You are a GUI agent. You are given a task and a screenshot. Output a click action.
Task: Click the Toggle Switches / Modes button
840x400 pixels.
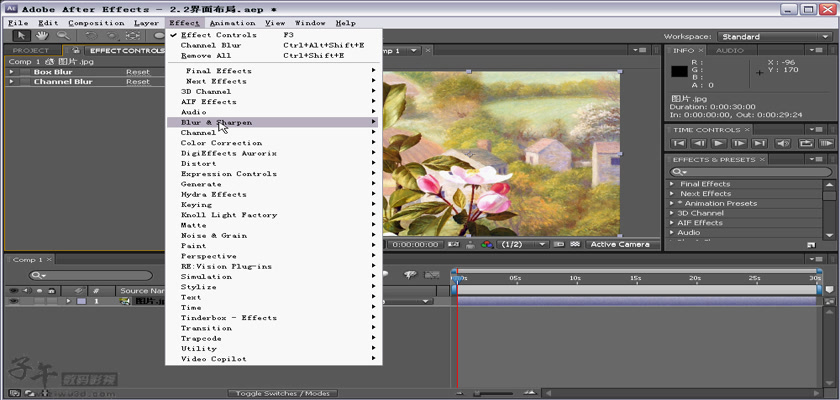(283, 393)
